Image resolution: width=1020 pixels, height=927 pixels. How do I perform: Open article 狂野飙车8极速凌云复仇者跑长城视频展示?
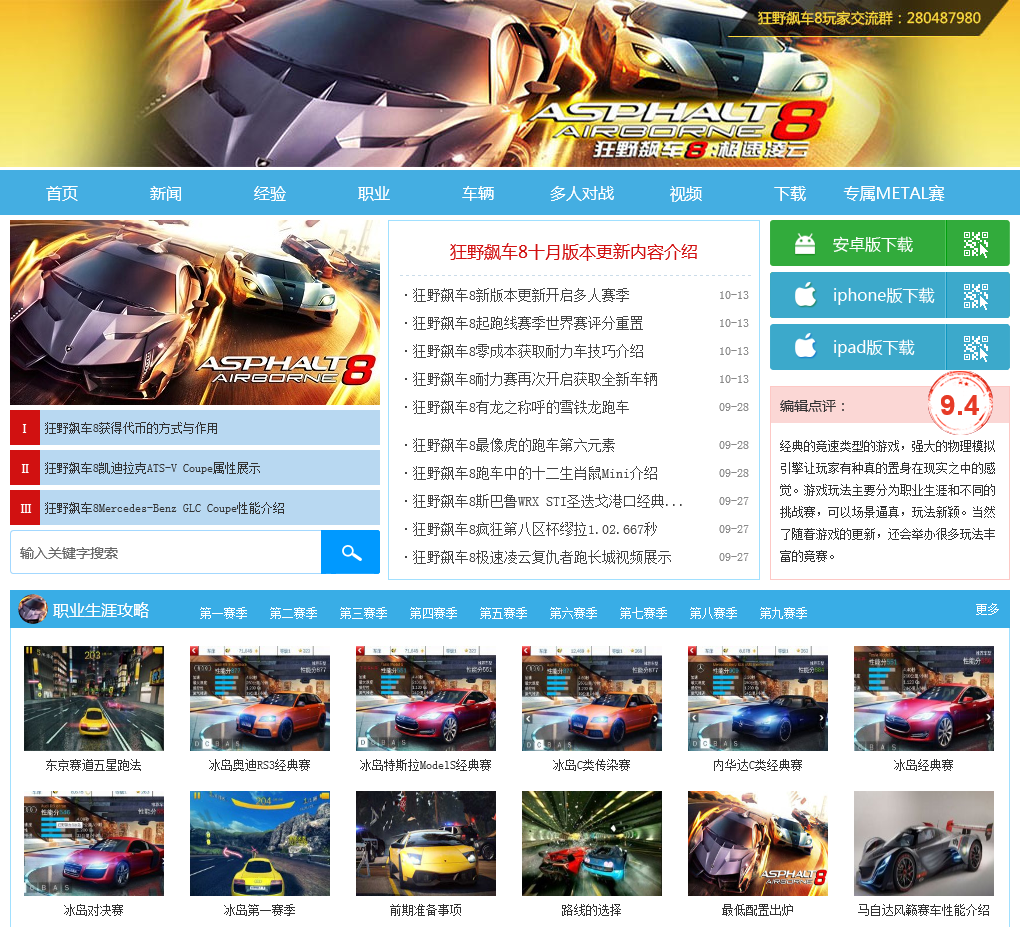click(x=541, y=557)
